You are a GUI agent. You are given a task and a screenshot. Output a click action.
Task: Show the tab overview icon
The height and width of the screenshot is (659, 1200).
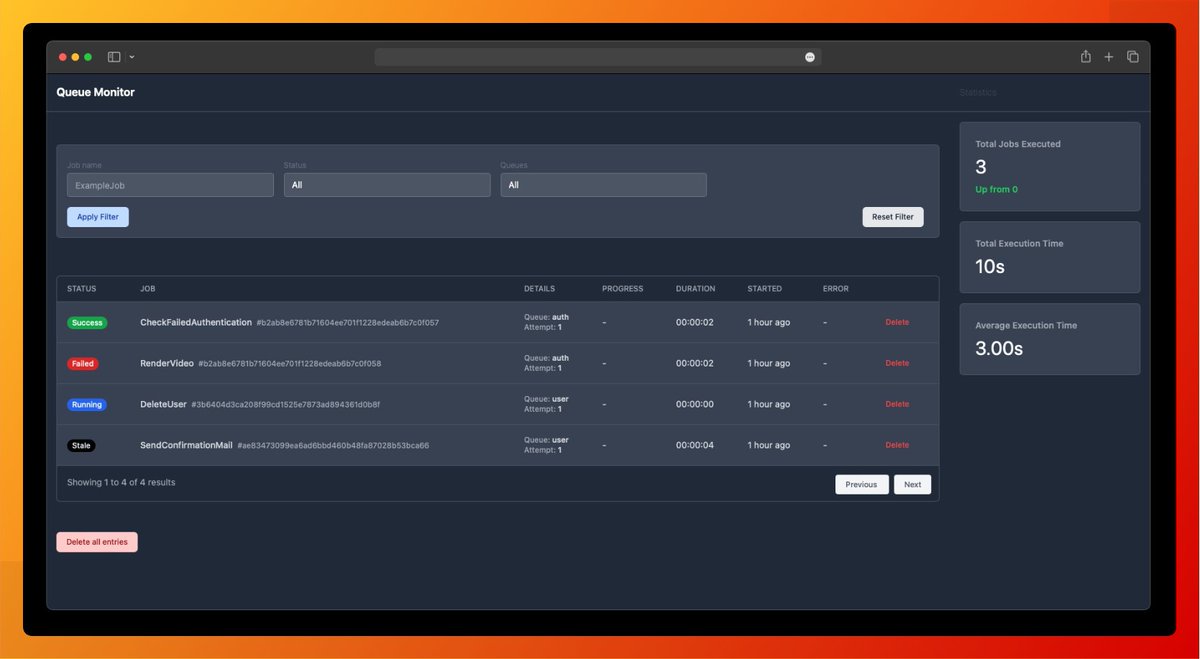click(x=1133, y=57)
